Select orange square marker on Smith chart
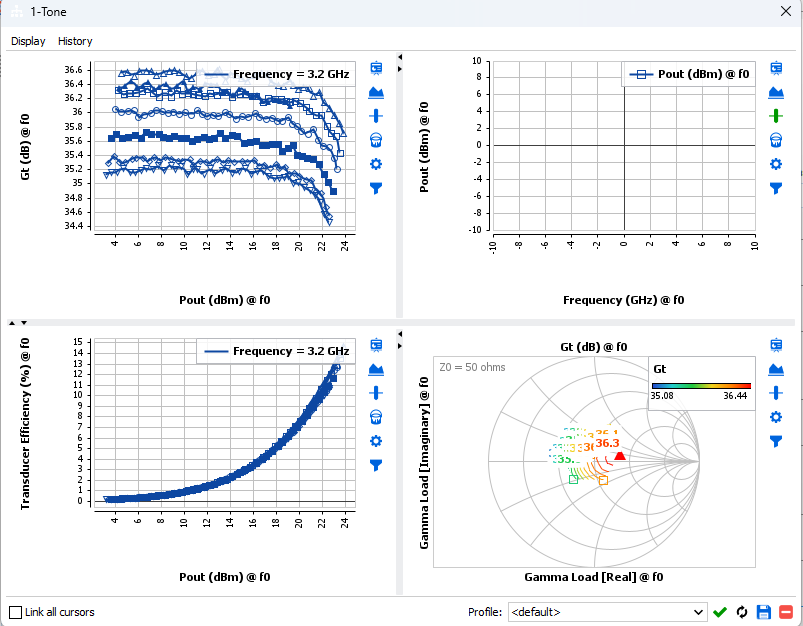The height and width of the screenshot is (626, 803). 603,481
